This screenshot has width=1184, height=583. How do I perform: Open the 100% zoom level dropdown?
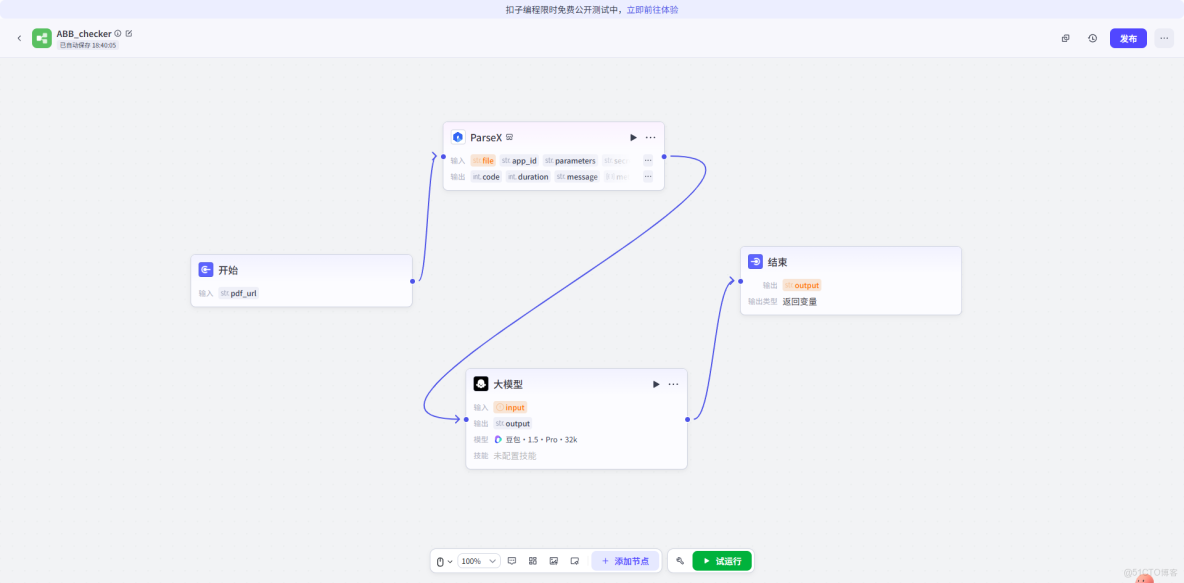(478, 560)
